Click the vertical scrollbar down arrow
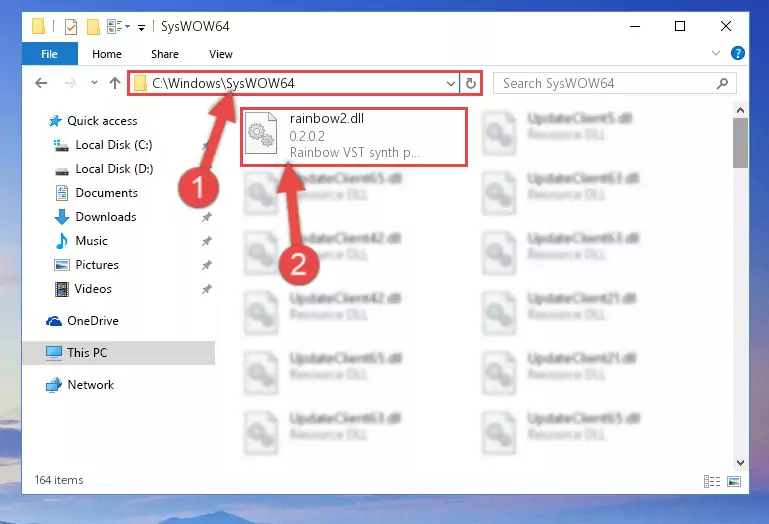 coord(741,462)
